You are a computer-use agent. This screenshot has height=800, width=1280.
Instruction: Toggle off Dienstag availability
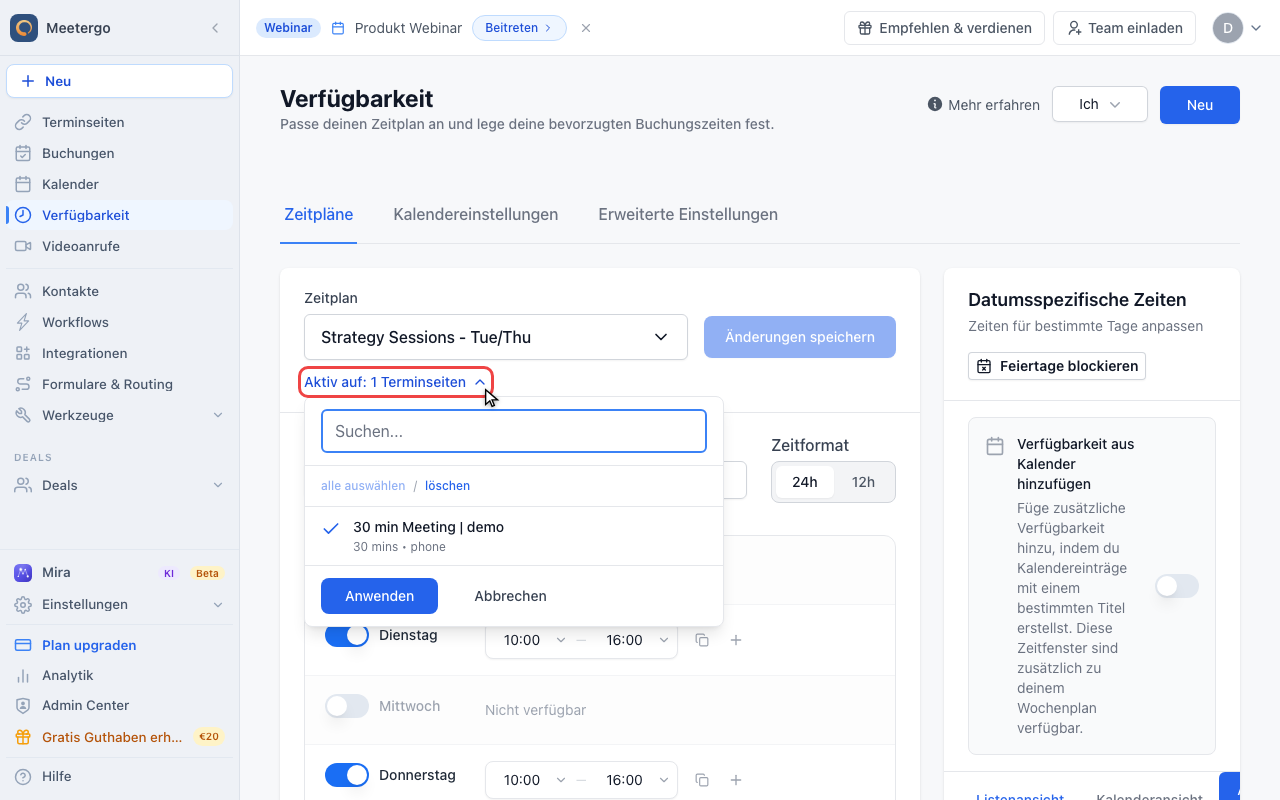coord(347,635)
